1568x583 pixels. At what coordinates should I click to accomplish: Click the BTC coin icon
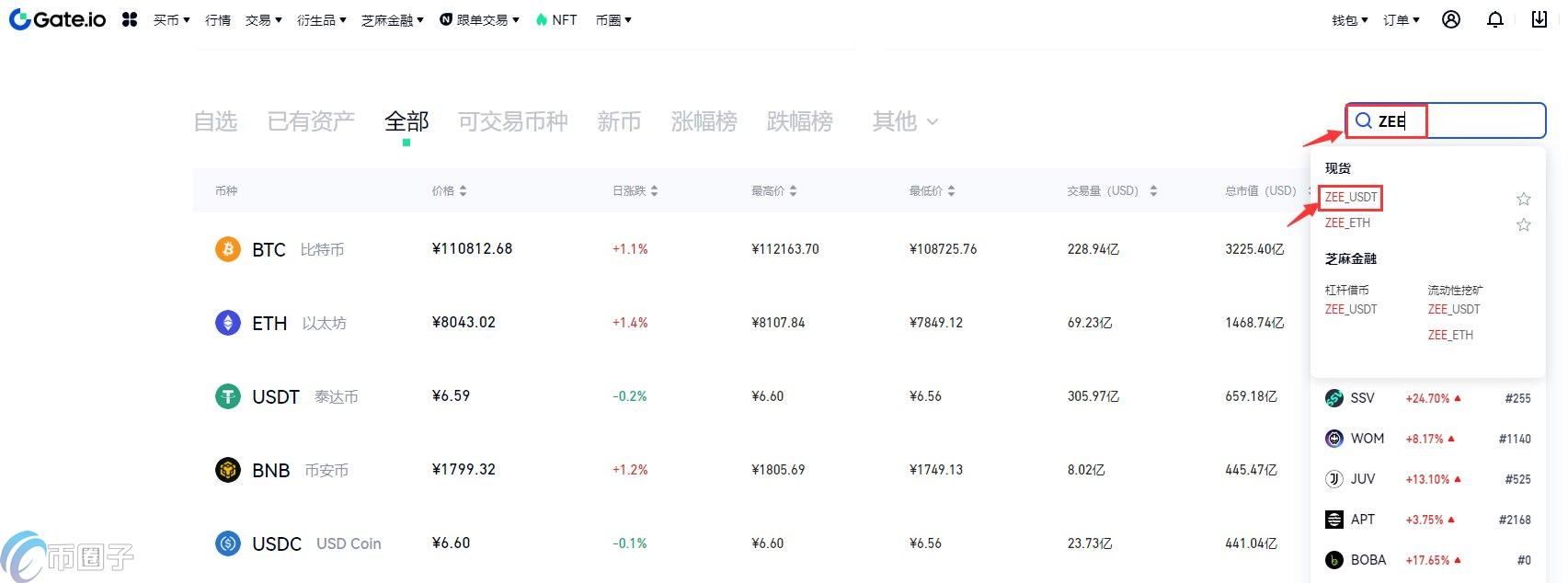227,249
